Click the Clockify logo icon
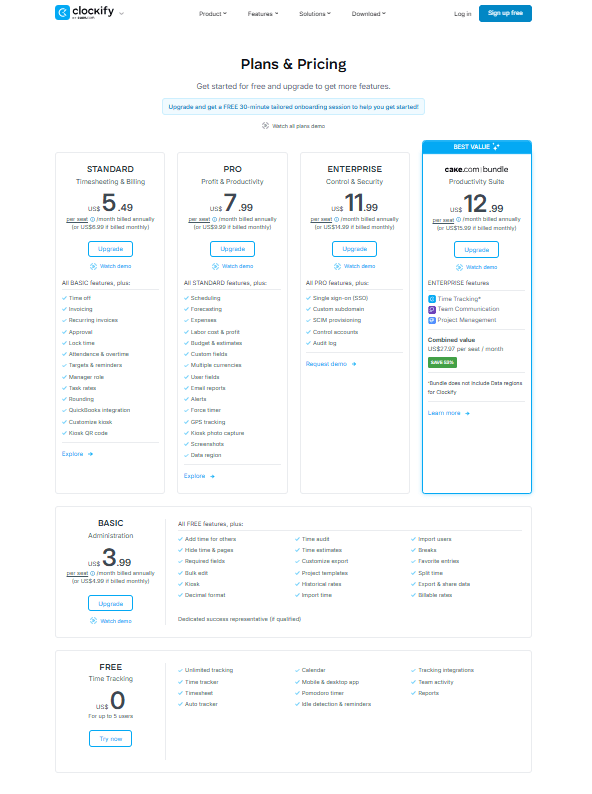Image resolution: width=592 pixels, height=794 pixels. [x=62, y=13]
